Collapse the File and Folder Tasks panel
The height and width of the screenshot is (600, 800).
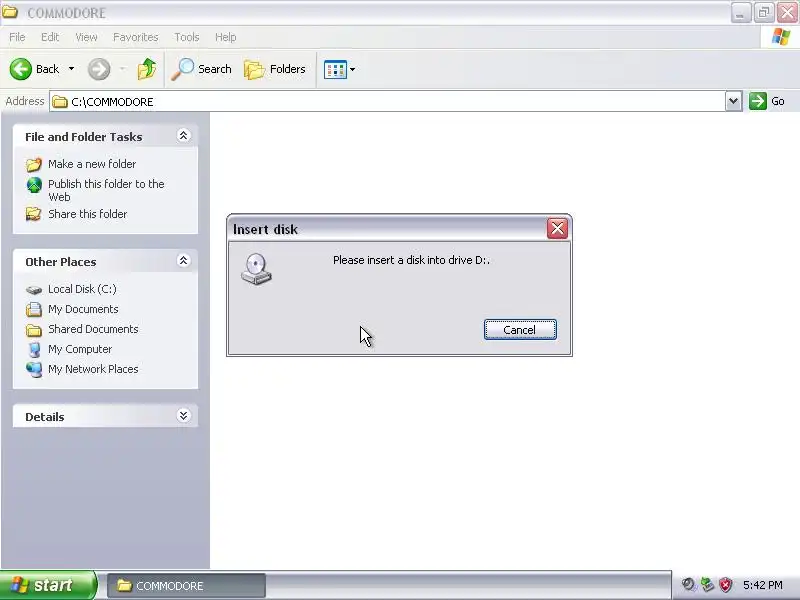(x=183, y=135)
